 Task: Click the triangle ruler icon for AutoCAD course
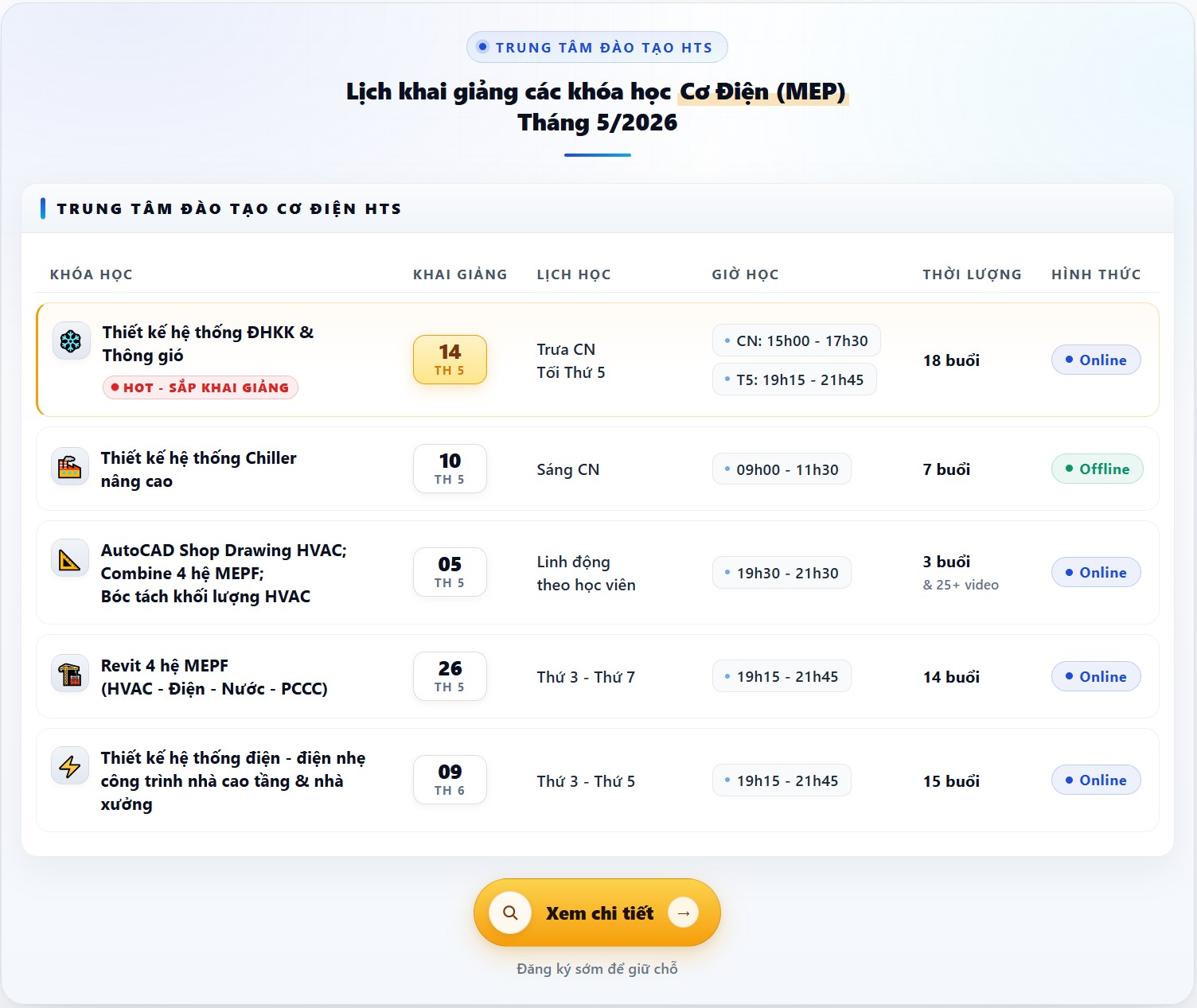[x=70, y=560]
